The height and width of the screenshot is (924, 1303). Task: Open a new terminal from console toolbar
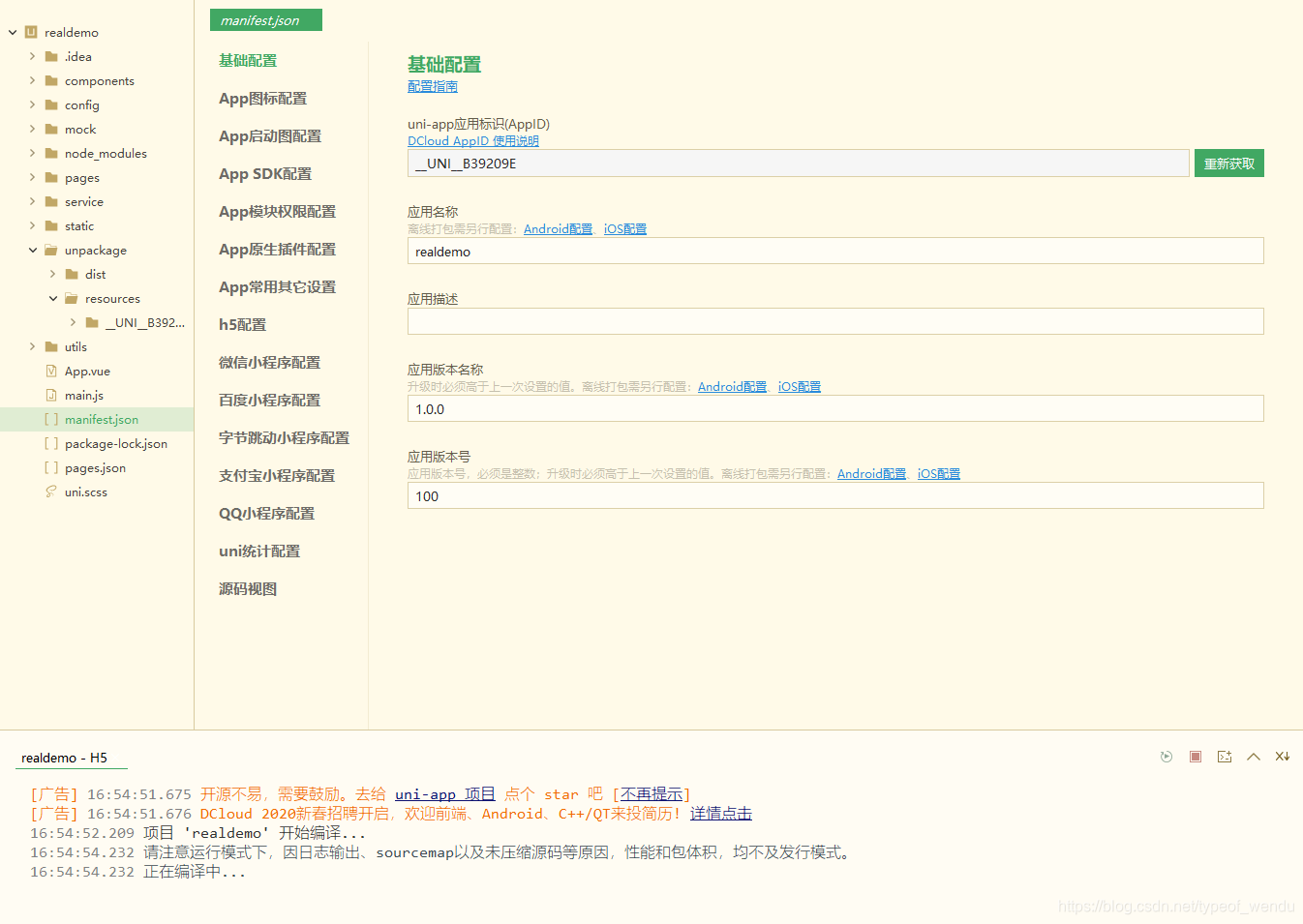click(x=1225, y=757)
